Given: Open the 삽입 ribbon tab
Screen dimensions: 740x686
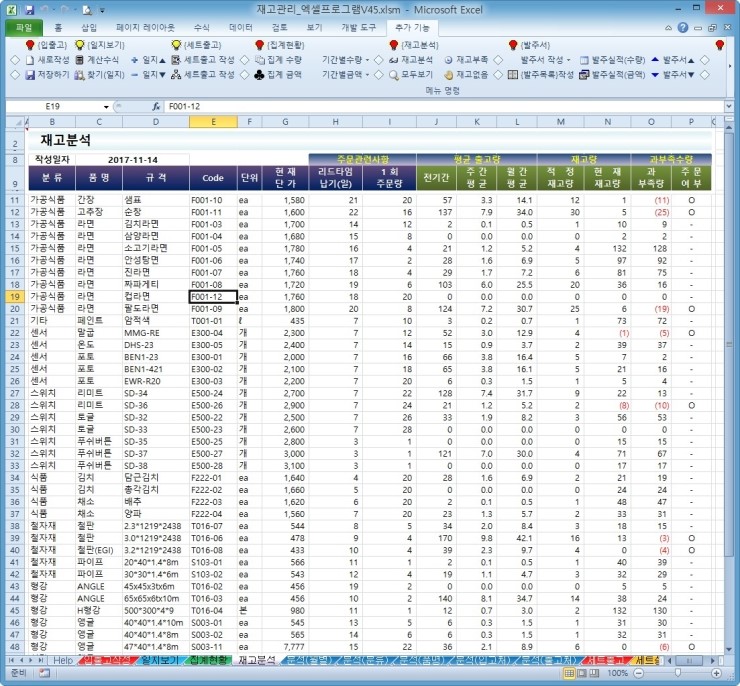Looking at the screenshot, I should (89, 28).
